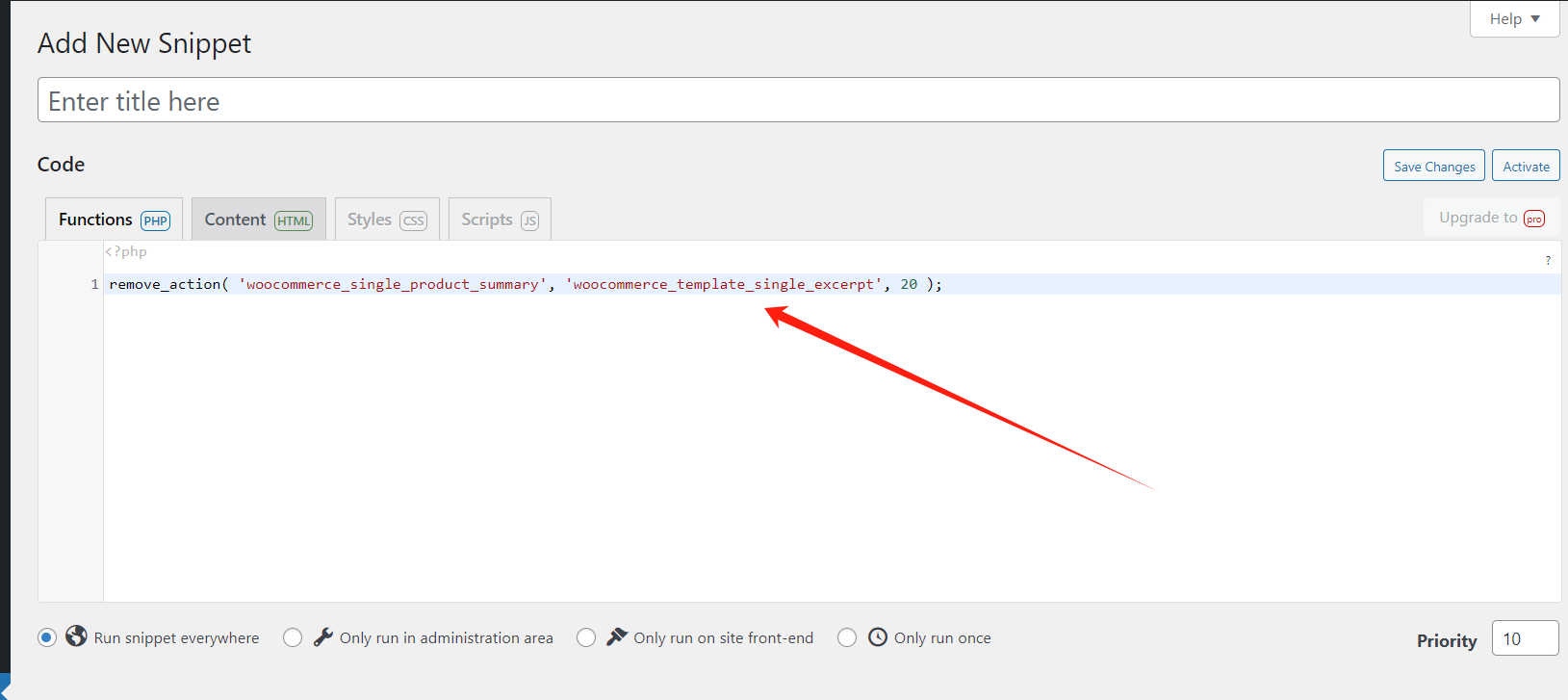Enable Only run on site front-end radio
This screenshot has width=1568, height=700.
click(586, 637)
